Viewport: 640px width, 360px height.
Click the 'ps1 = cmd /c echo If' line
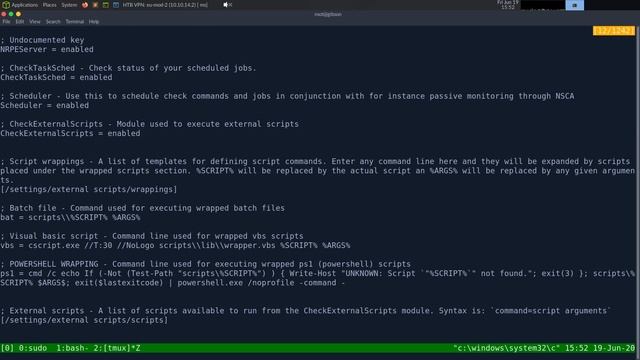click(x=318, y=278)
